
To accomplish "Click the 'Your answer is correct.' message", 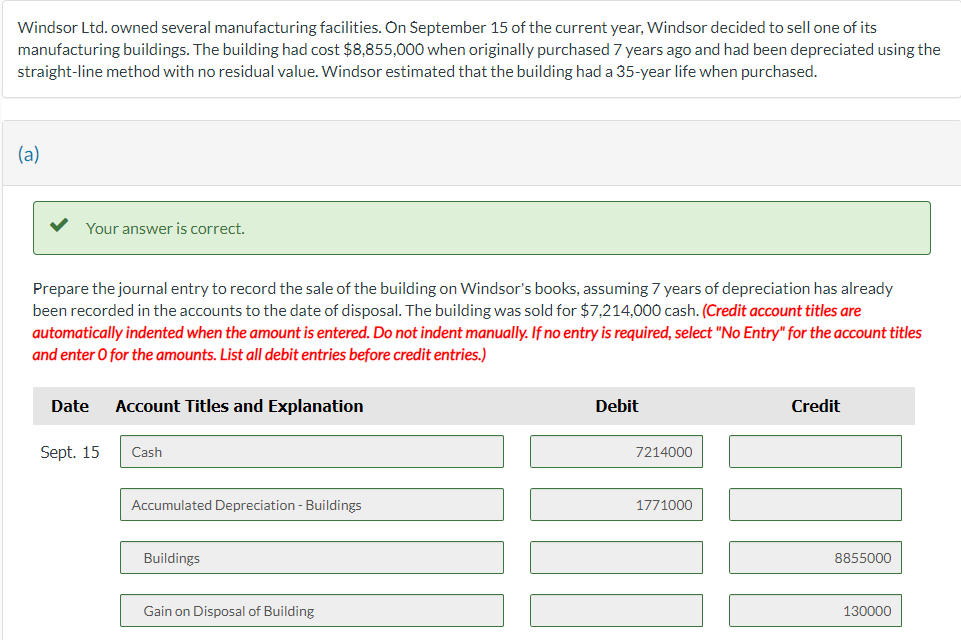I will 165,229.
